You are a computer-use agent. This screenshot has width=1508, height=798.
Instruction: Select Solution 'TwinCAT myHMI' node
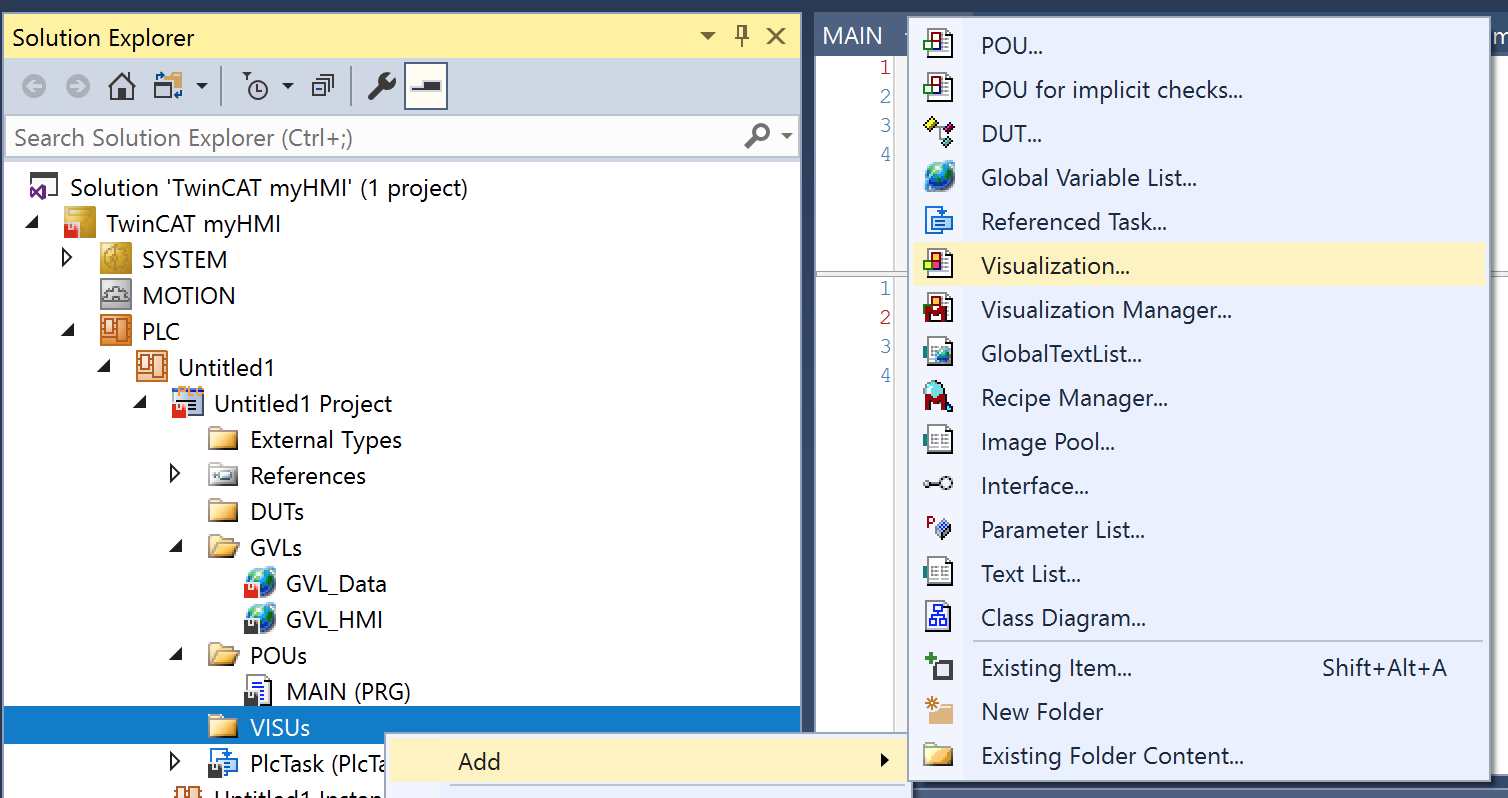coord(269,188)
